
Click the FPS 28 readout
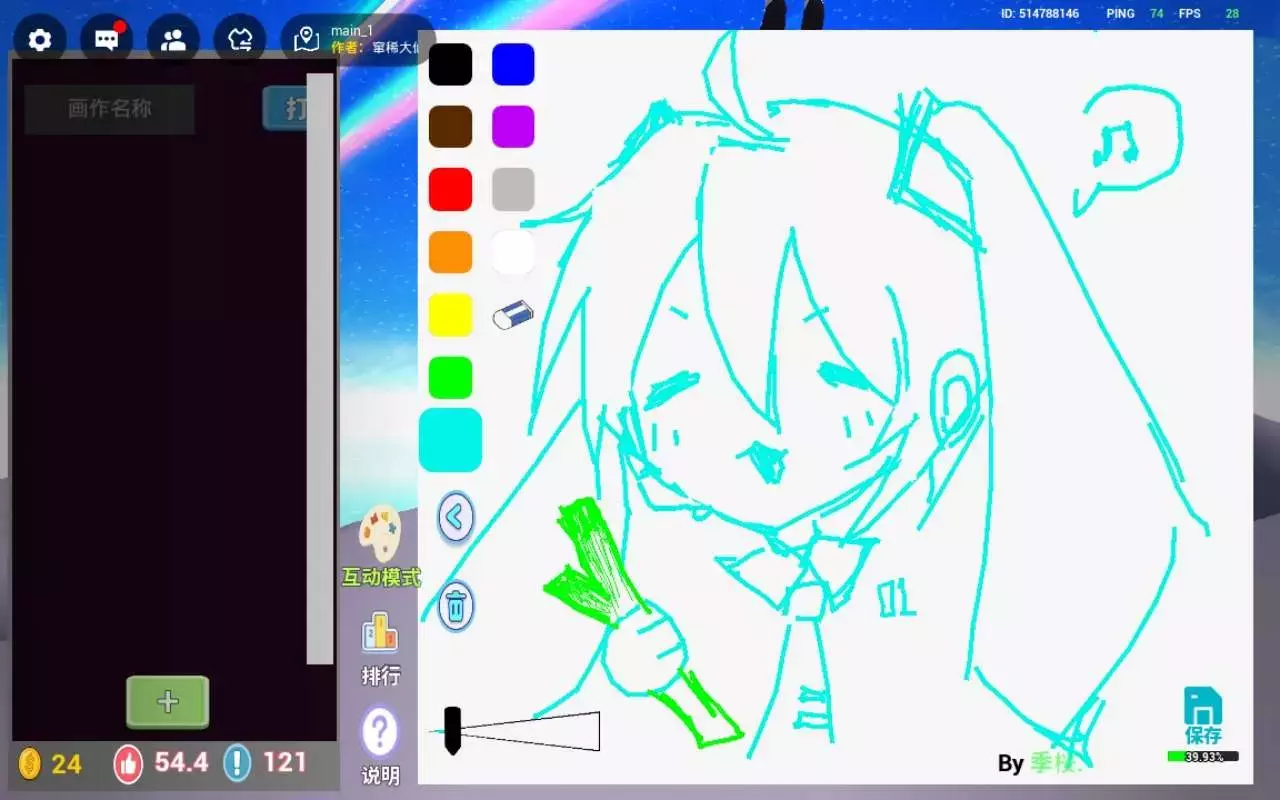[1209, 14]
